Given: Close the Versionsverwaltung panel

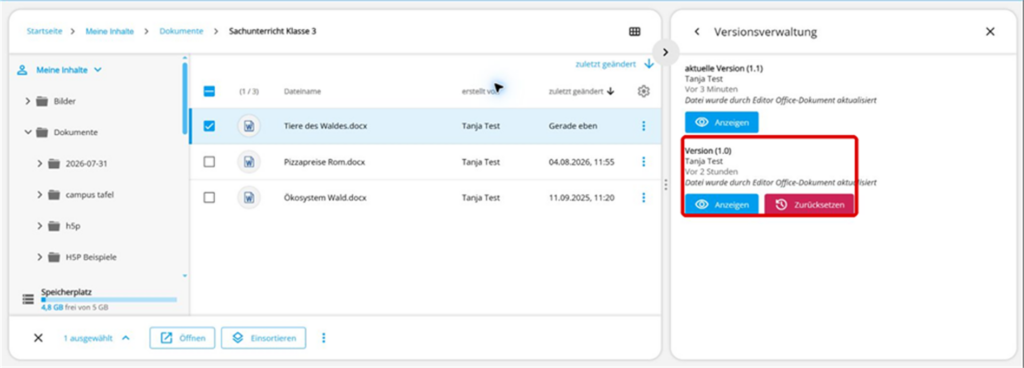Looking at the screenshot, I should click(990, 31).
